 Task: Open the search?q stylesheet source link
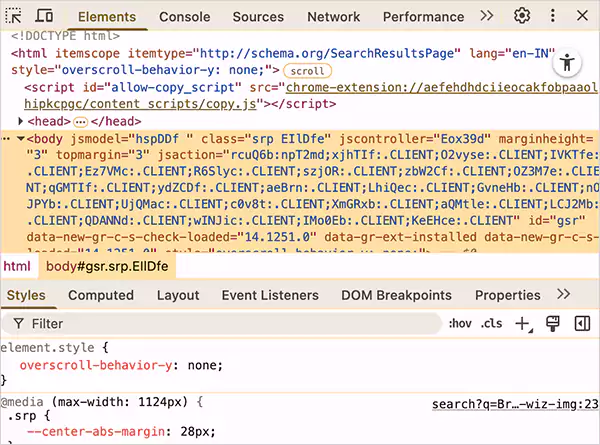(514, 404)
